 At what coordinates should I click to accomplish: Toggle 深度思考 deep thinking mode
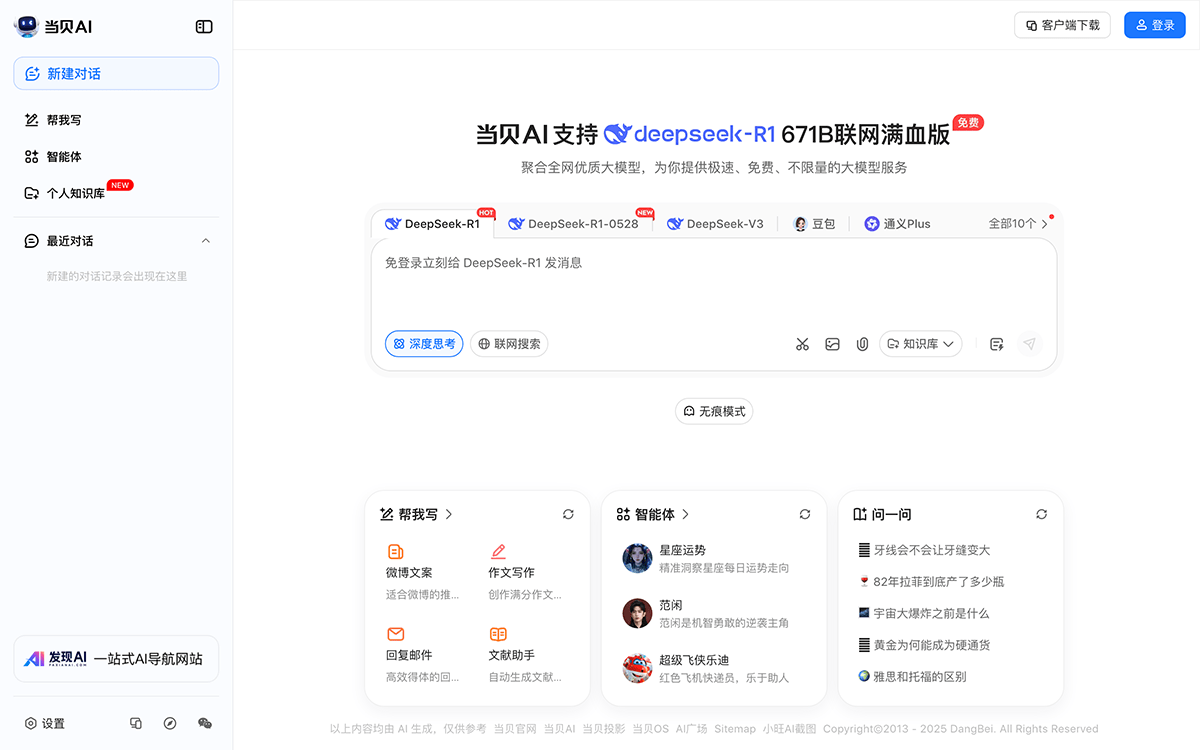pos(424,344)
